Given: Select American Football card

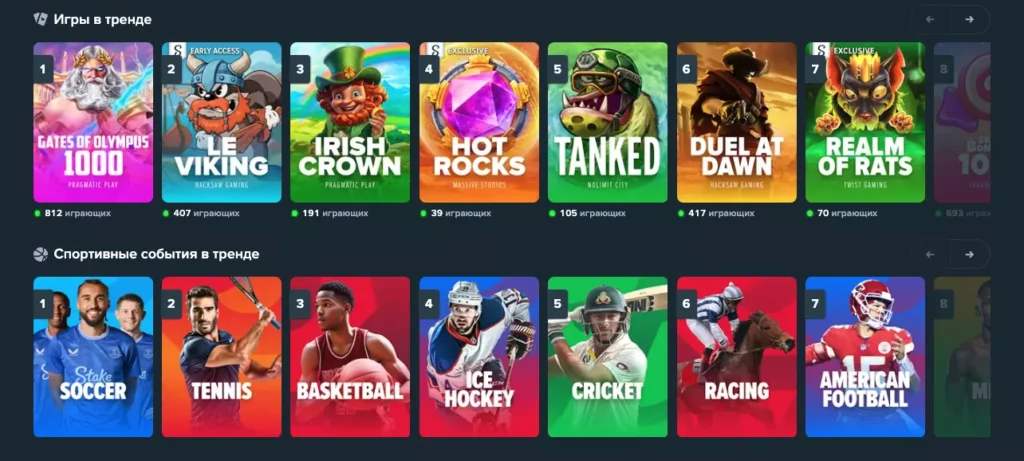Looking at the screenshot, I should [x=865, y=357].
